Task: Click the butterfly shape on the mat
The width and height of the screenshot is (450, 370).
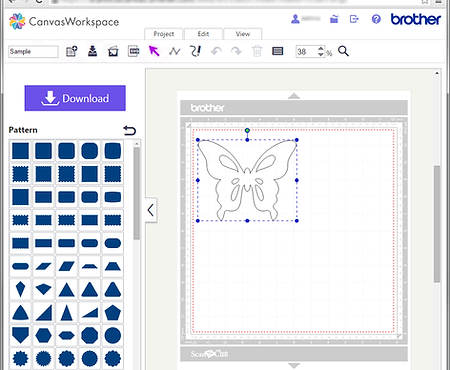Action: [x=247, y=180]
